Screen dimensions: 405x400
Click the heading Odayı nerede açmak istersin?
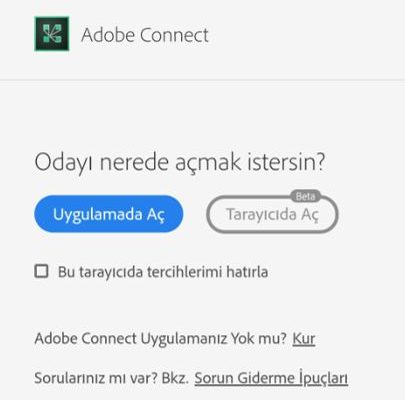coord(179,162)
